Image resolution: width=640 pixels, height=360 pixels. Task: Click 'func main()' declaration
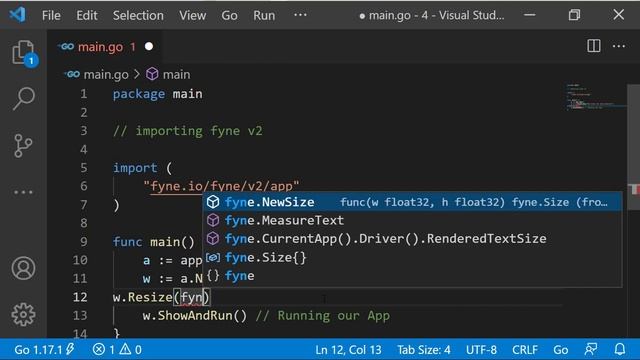154,242
